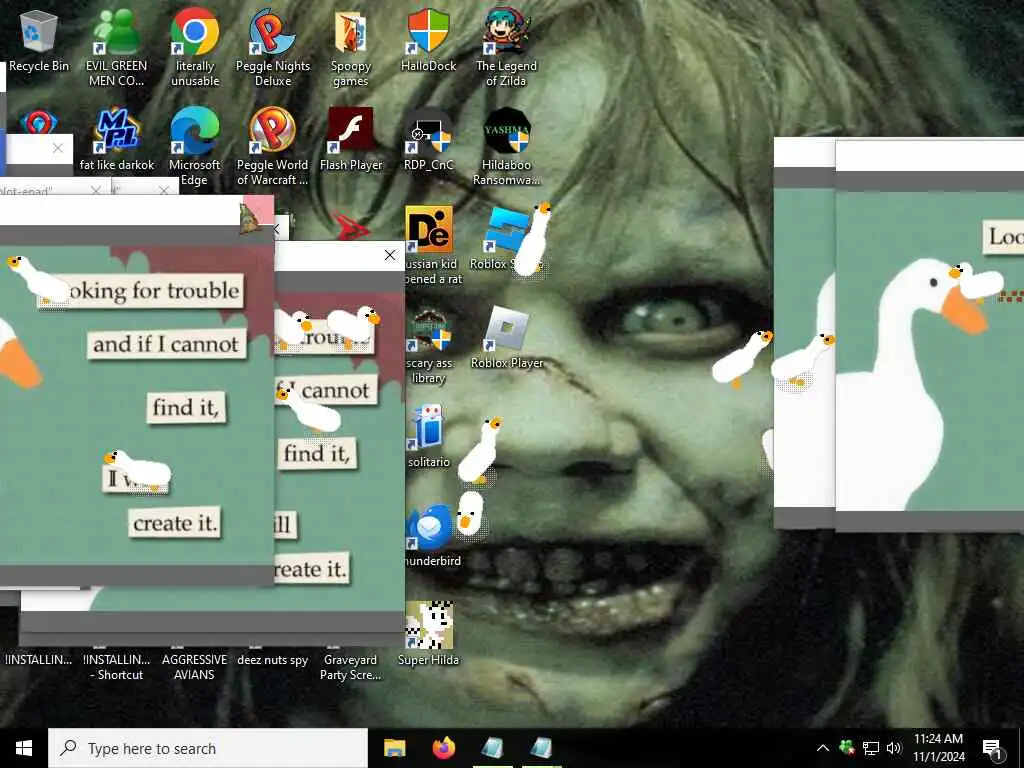Open Peggle Nights Deluxe shortcut
Image resolution: width=1024 pixels, height=768 pixels.
(272, 47)
